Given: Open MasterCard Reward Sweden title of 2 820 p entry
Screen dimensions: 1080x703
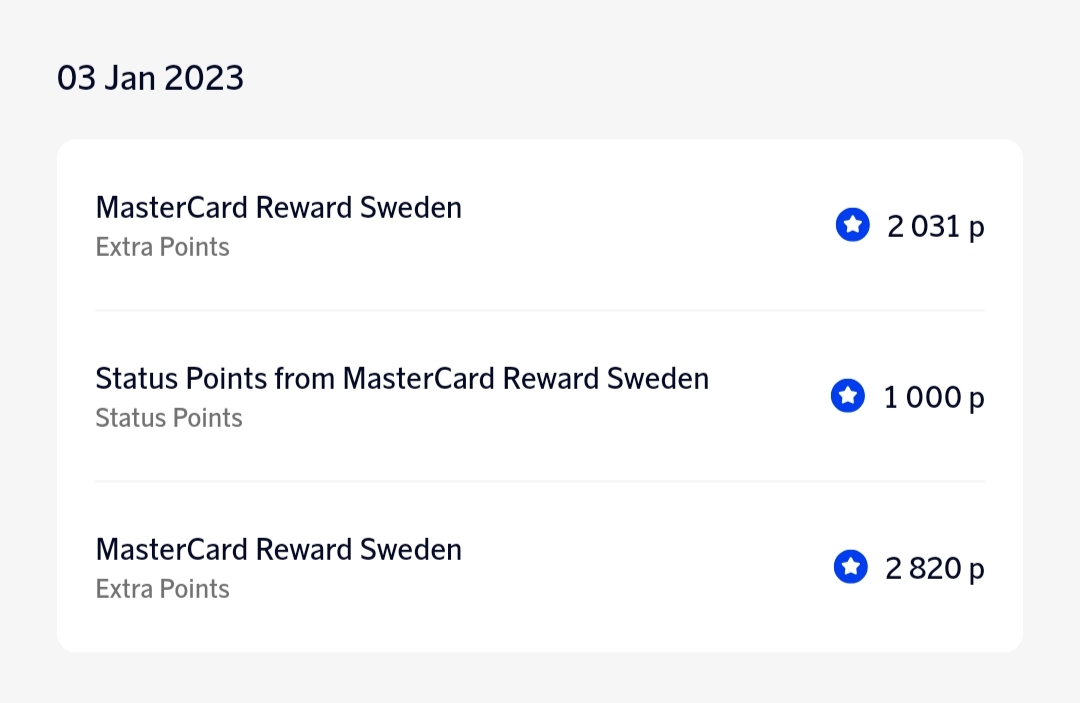Looking at the screenshot, I should tap(278, 550).
